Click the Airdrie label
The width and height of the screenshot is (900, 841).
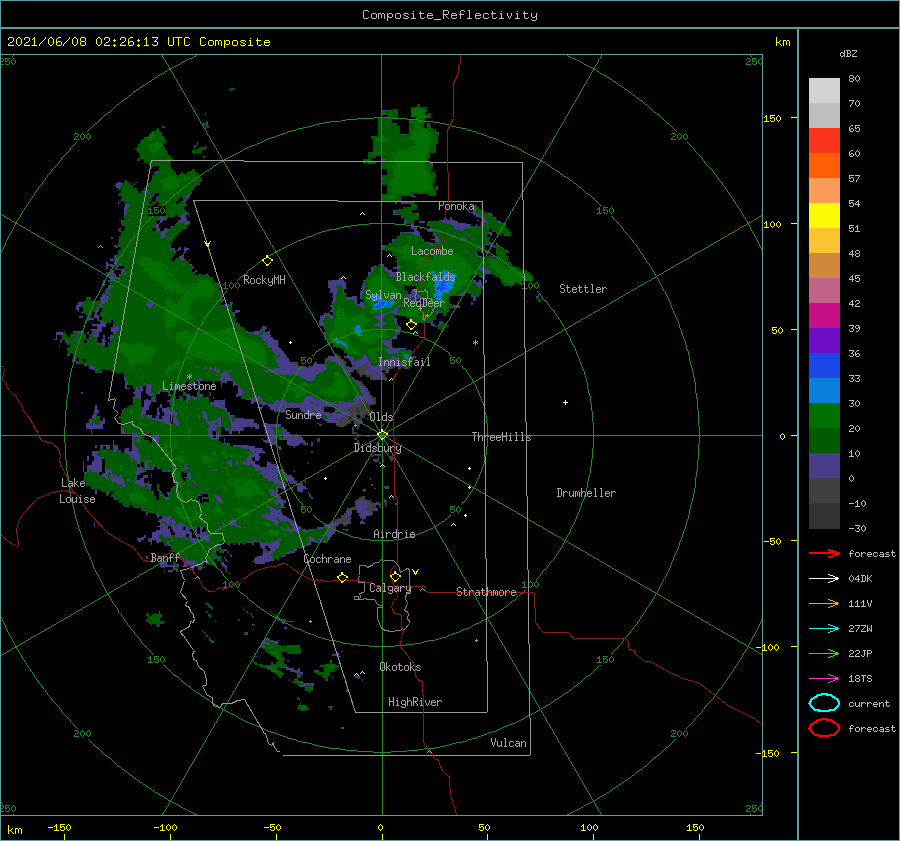coord(394,534)
